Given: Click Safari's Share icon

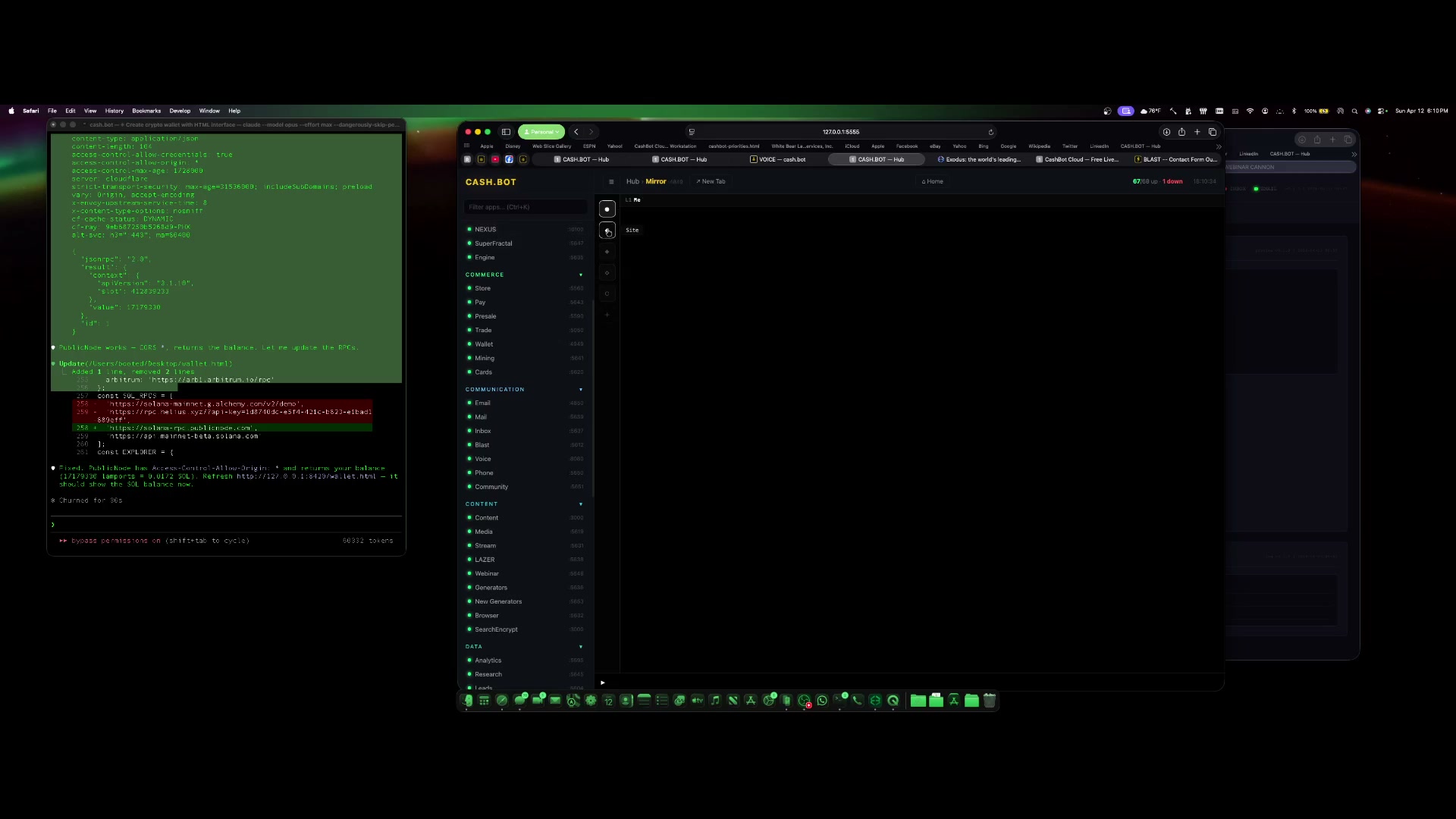Looking at the screenshot, I should (x=1181, y=131).
